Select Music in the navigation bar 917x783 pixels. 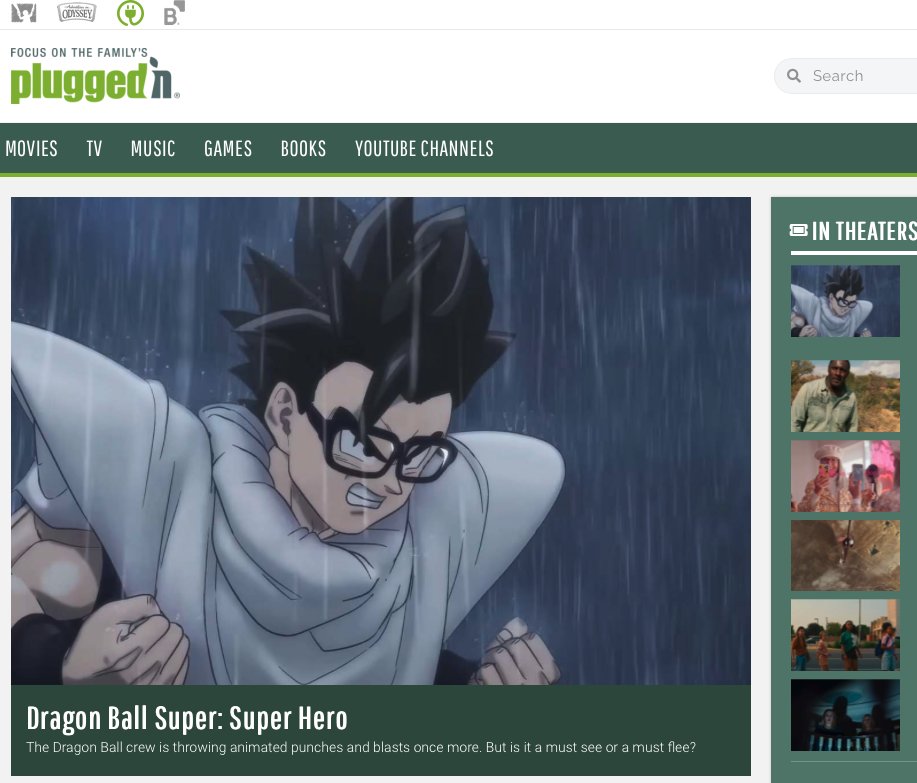coord(153,149)
